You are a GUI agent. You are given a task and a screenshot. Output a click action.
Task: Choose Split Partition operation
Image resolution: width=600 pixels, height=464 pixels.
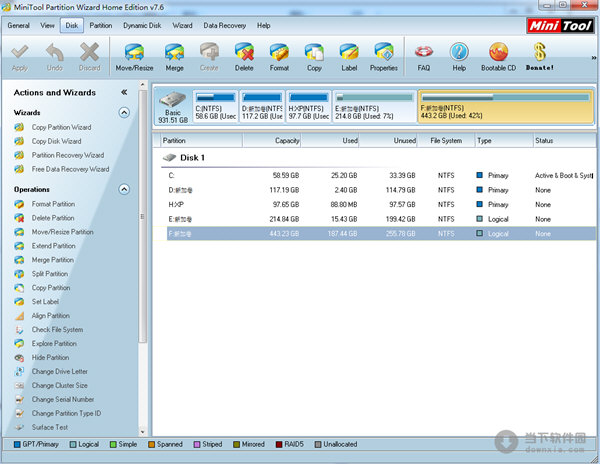tap(50, 274)
